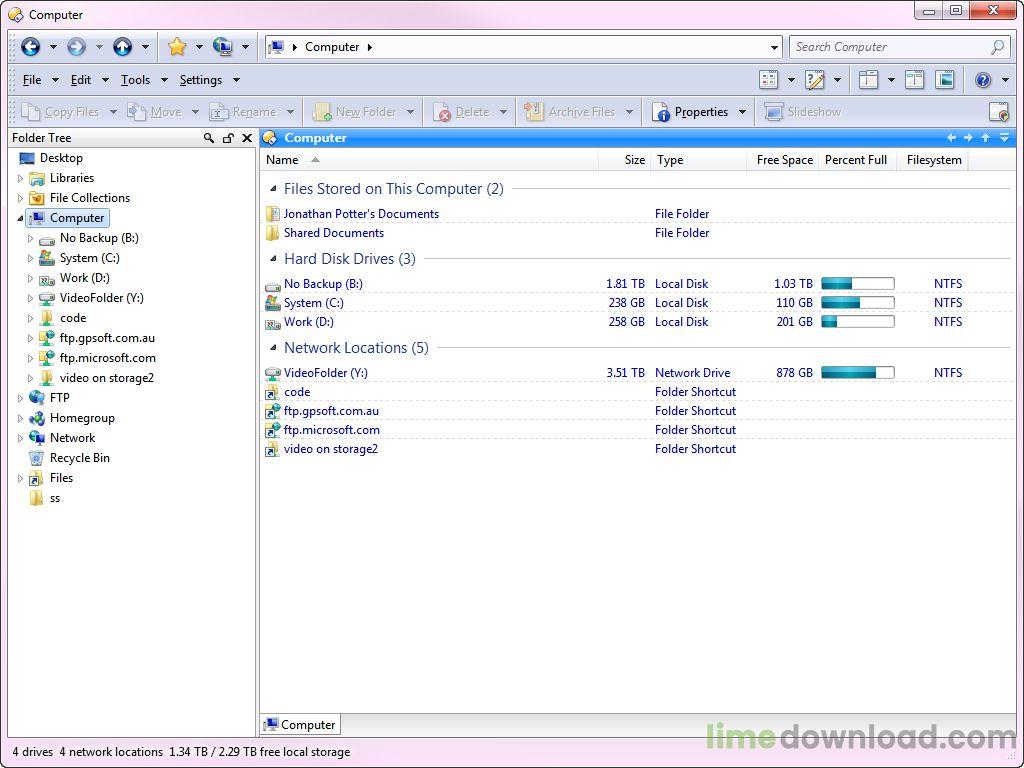Collapse the Hard Disk Drives group

273,259
